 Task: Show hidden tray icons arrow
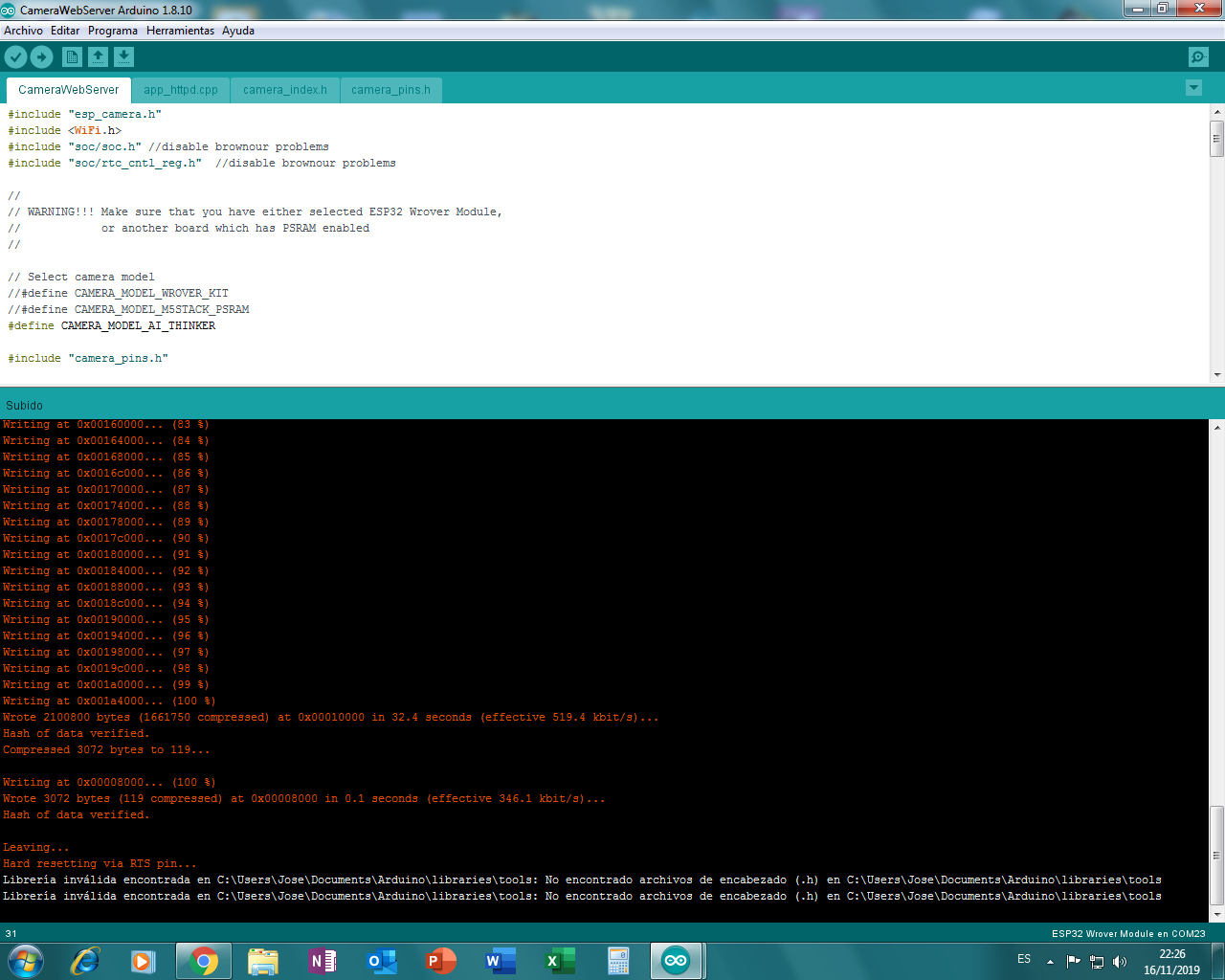1050,962
